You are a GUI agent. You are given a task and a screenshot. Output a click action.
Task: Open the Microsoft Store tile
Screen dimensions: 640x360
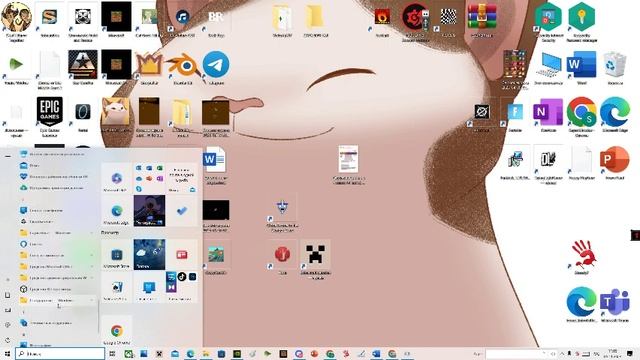[116, 255]
